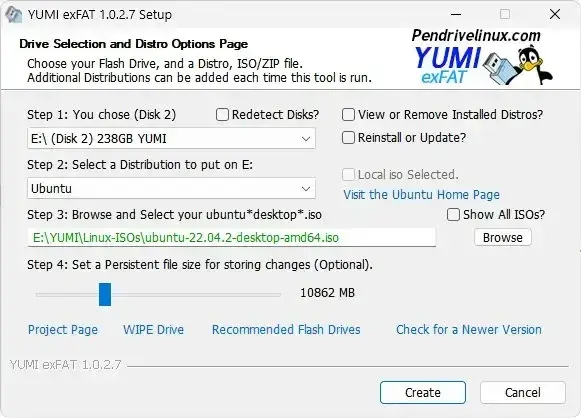The height and width of the screenshot is (418, 581).
Task: Click the YUMI exFAT penguin logo
Action: tap(482, 57)
